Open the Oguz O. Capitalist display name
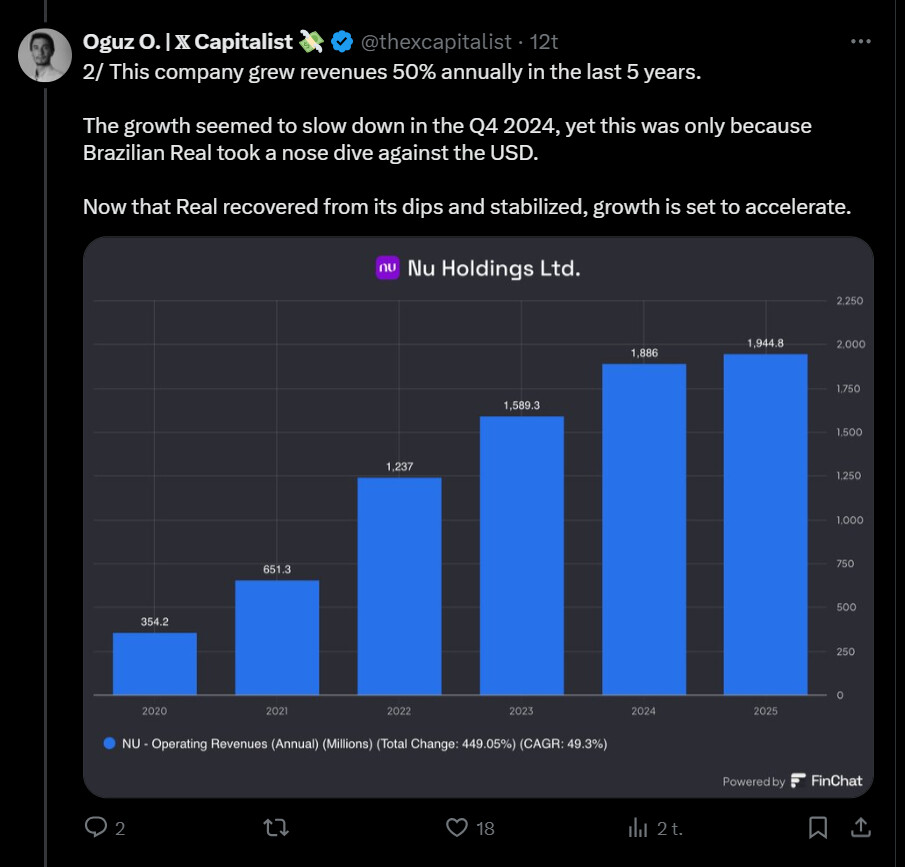The width and height of the screenshot is (905, 867). pos(188,41)
